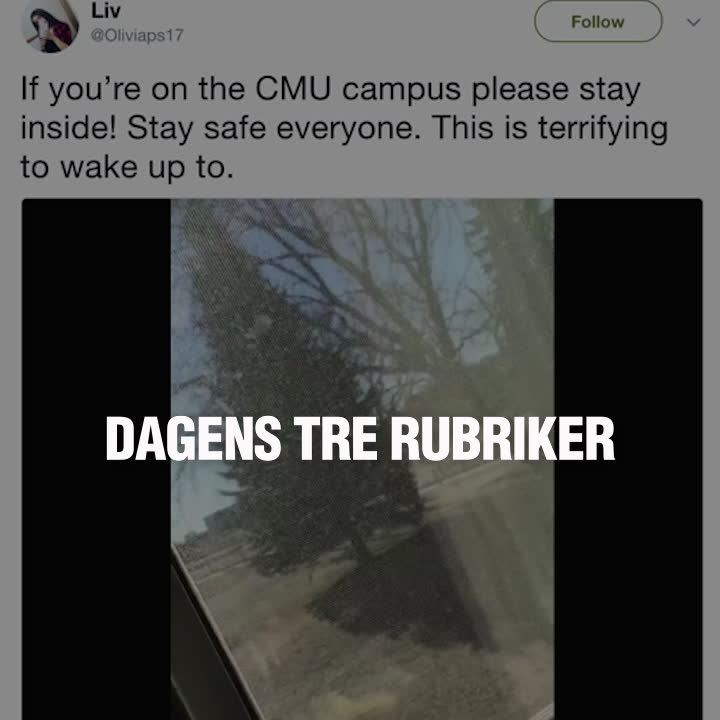Open the chevron menu beside Follow
The width and height of the screenshot is (720, 720).
click(x=693, y=22)
